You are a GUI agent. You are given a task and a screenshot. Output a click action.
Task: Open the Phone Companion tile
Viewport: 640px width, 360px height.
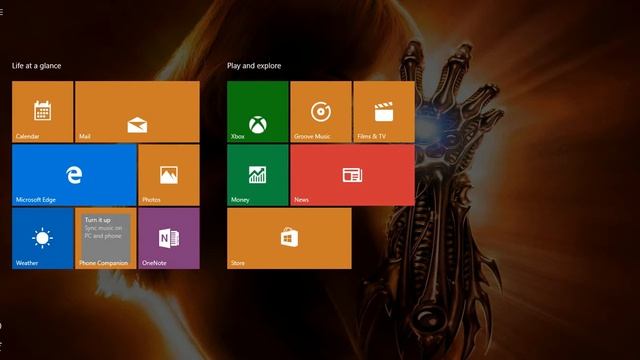point(106,238)
